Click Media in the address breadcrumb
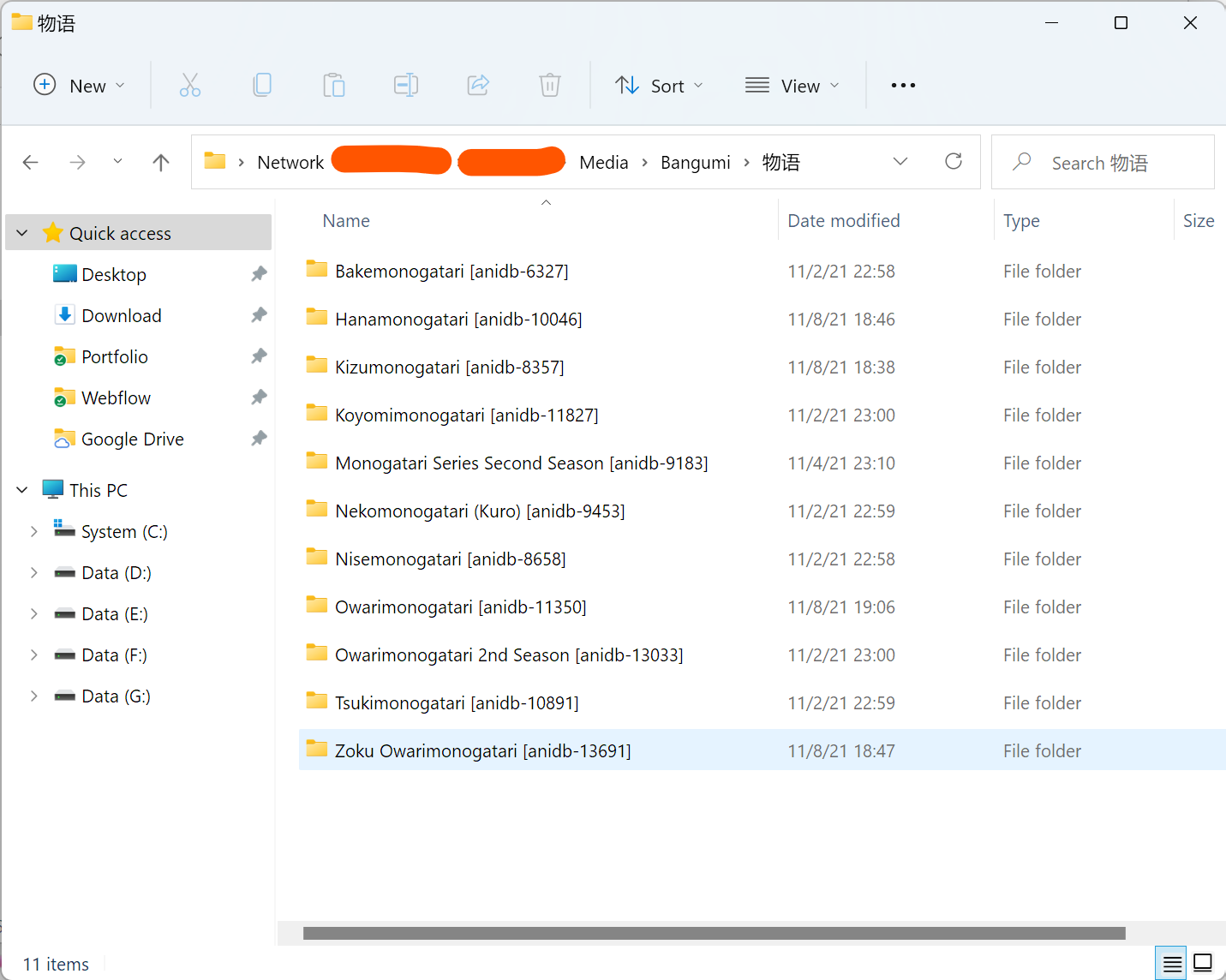The width and height of the screenshot is (1226, 980). coord(604,162)
